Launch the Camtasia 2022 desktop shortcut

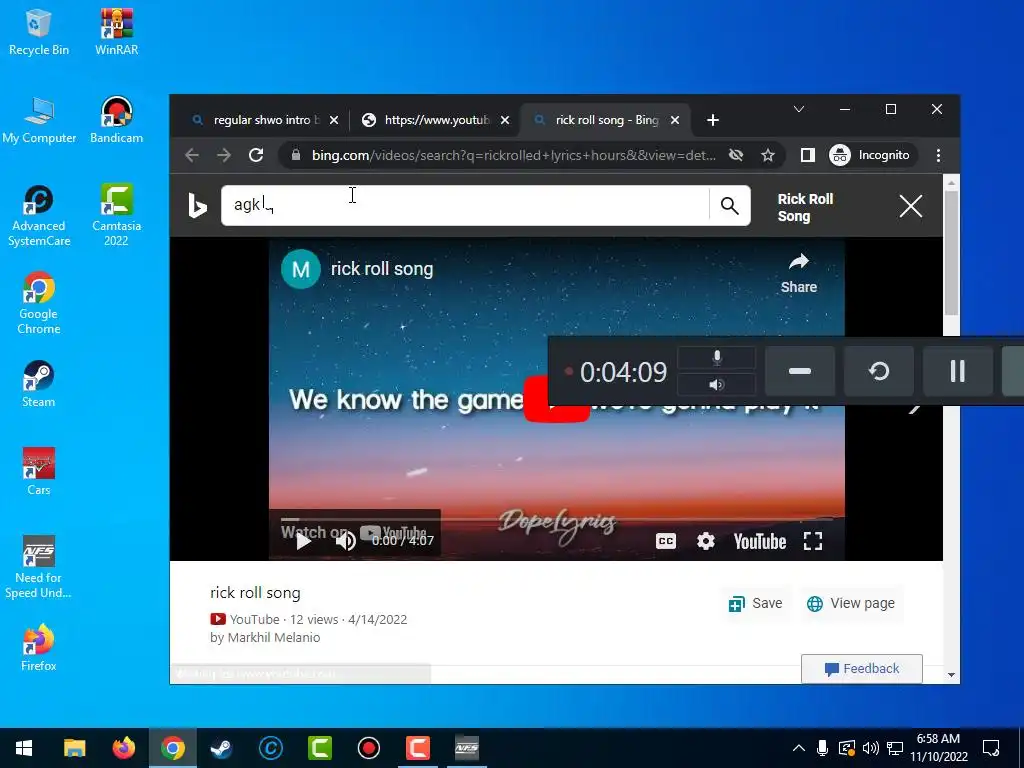point(116,216)
